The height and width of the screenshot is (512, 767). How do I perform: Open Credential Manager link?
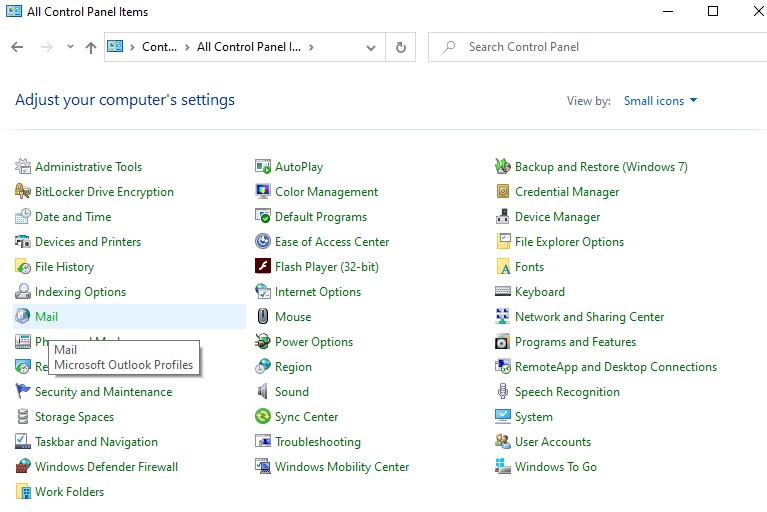567,192
